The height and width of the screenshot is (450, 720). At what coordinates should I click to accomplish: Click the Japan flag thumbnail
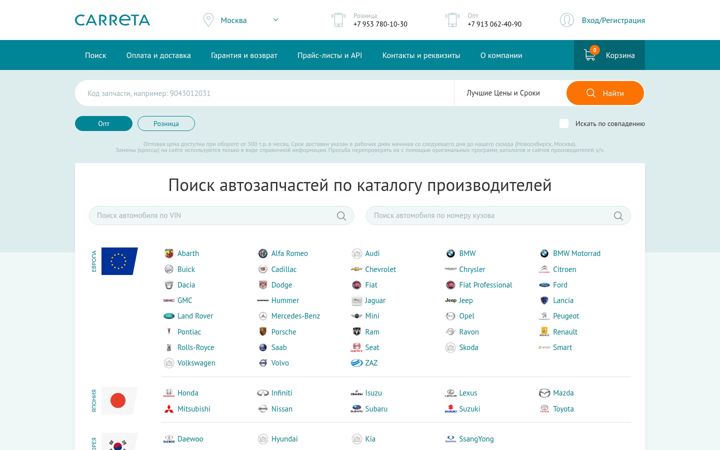coord(119,400)
